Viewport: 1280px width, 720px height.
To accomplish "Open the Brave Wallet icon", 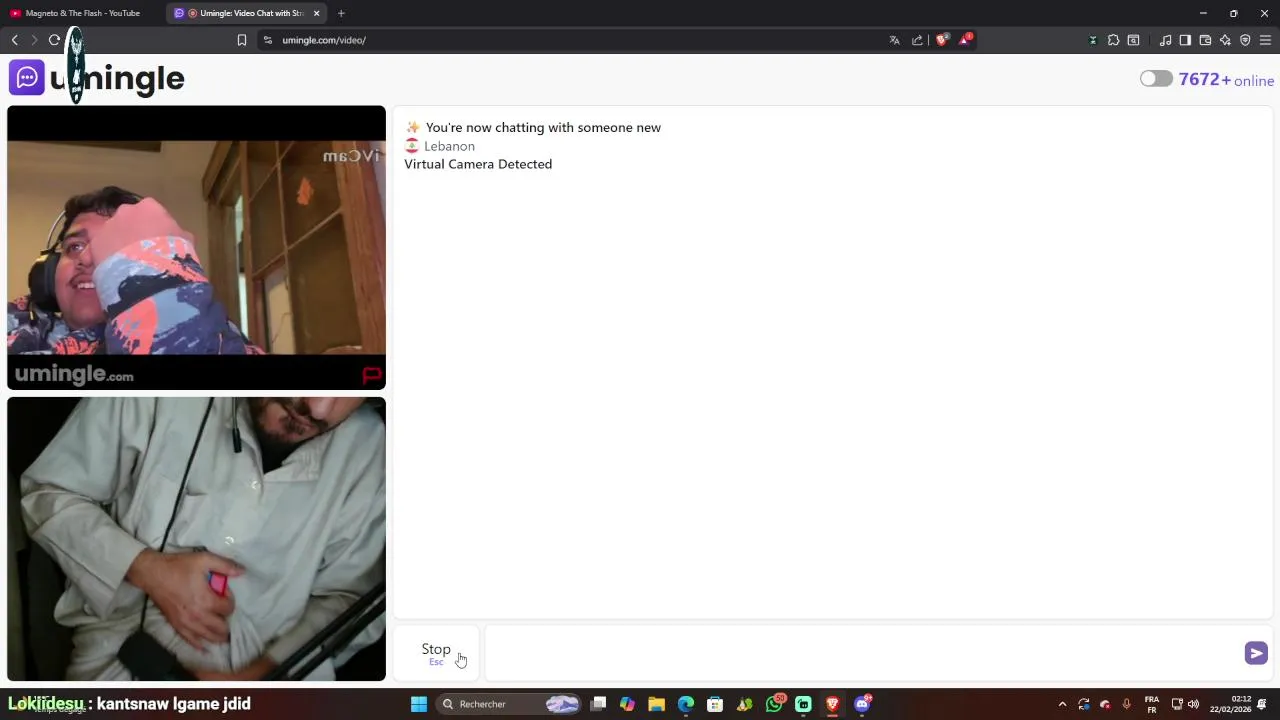I will [x=1205, y=40].
